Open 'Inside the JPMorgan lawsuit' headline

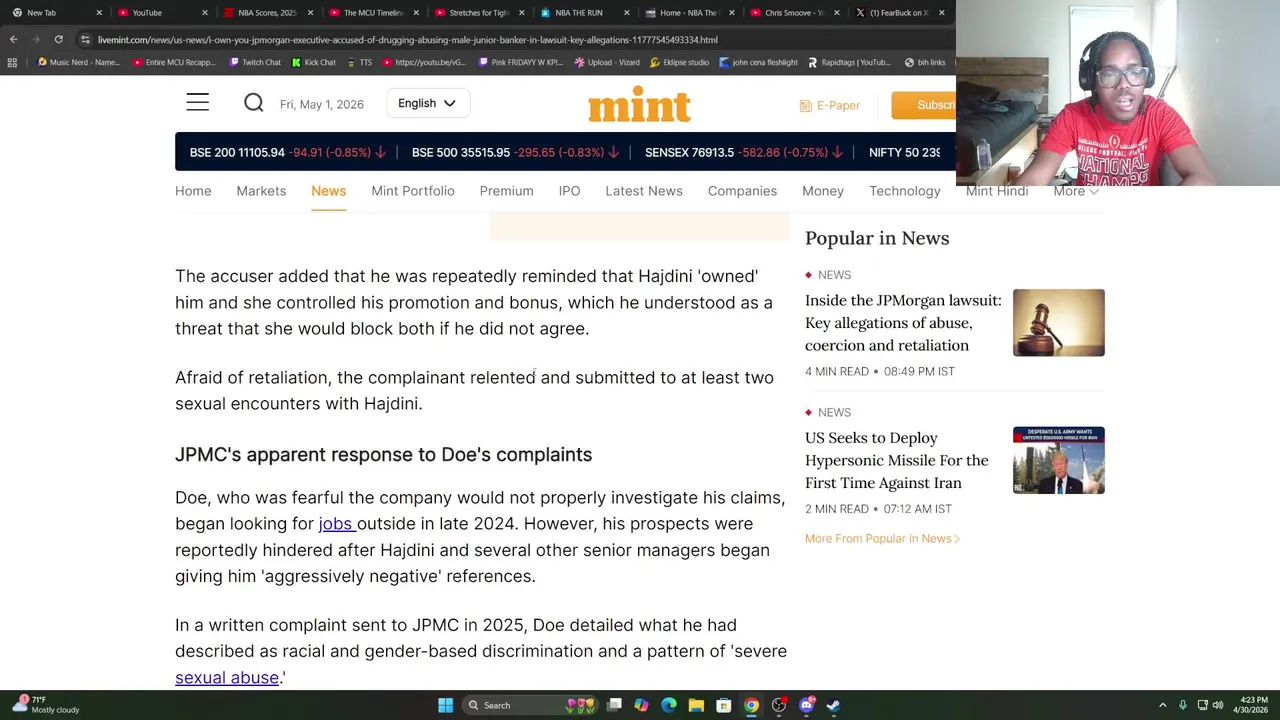(x=903, y=322)
